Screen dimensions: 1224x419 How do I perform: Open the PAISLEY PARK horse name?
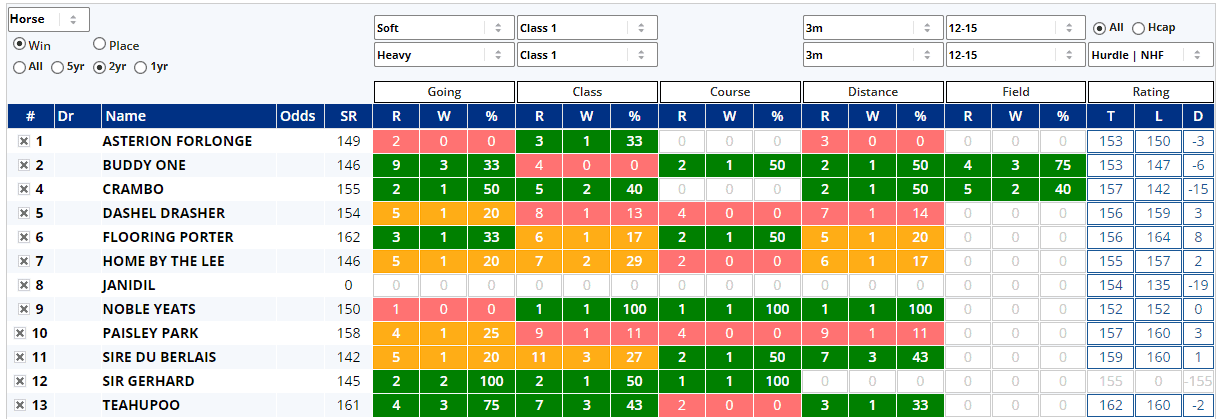[x=150, y=334]
